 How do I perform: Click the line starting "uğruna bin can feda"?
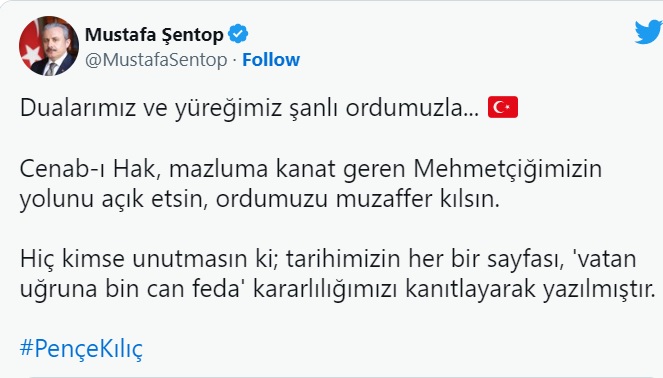pyautogui.click(x=337, y=289)
